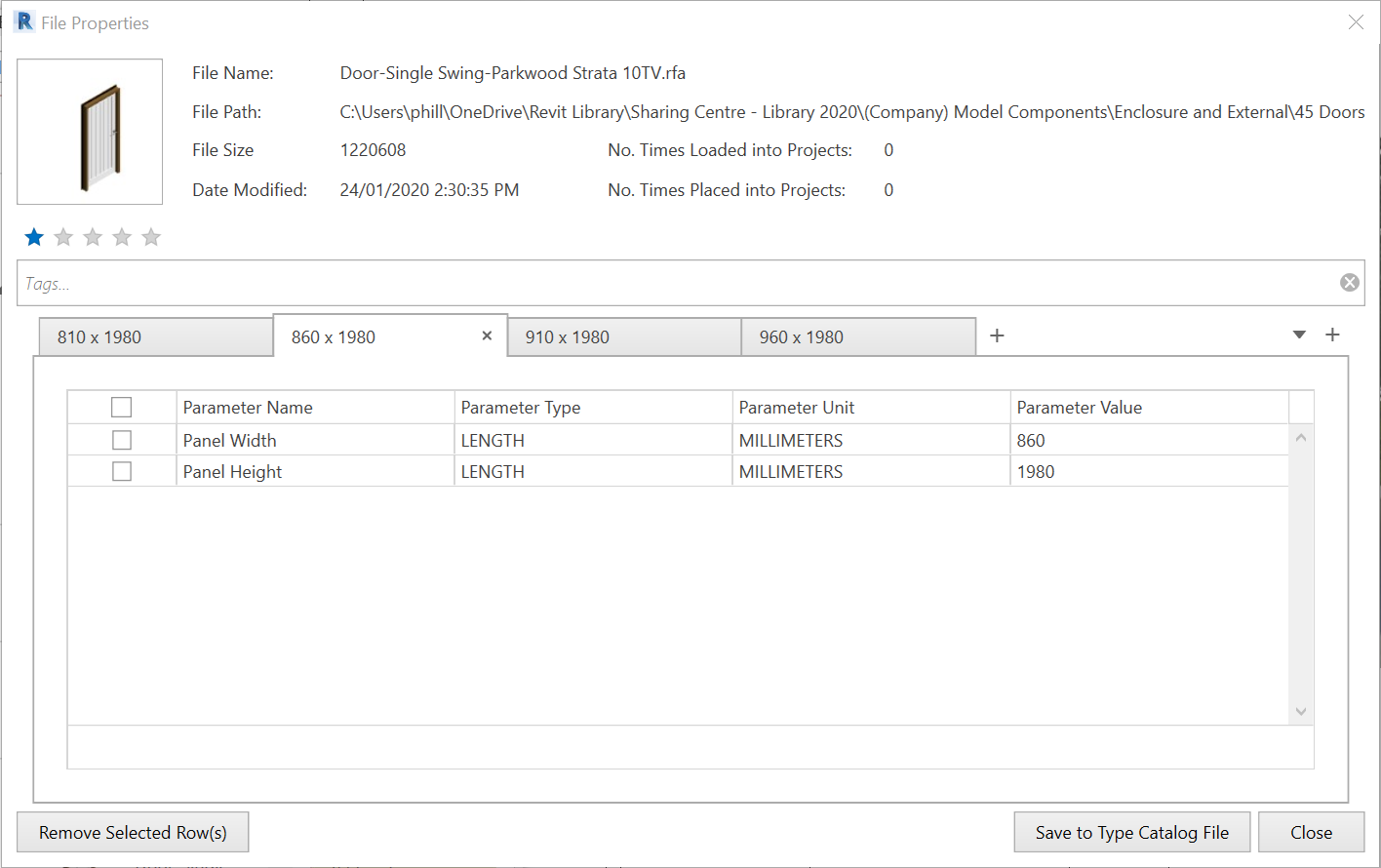
Task: Switch to the 910 x 1980 tab
Action: [x=624, y=336]
